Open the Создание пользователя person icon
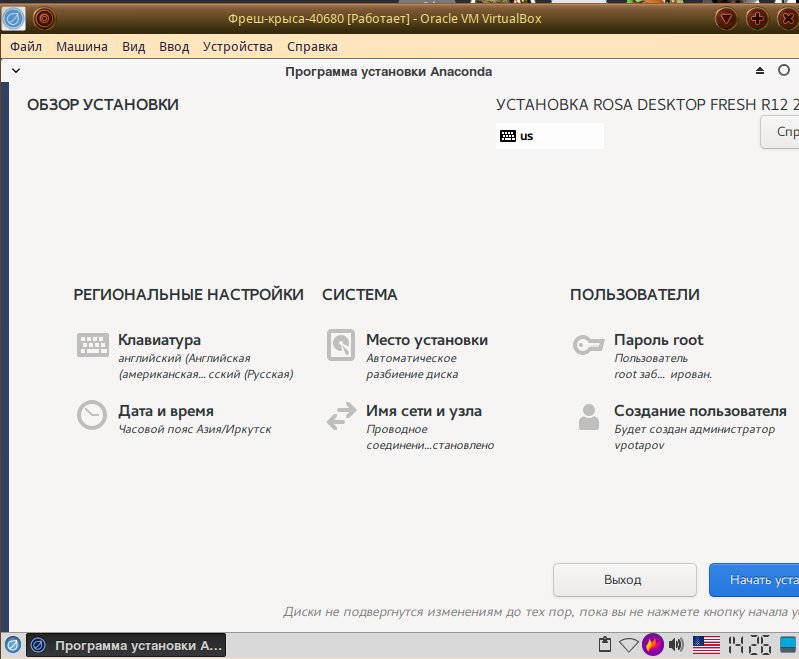 (589, 416)
